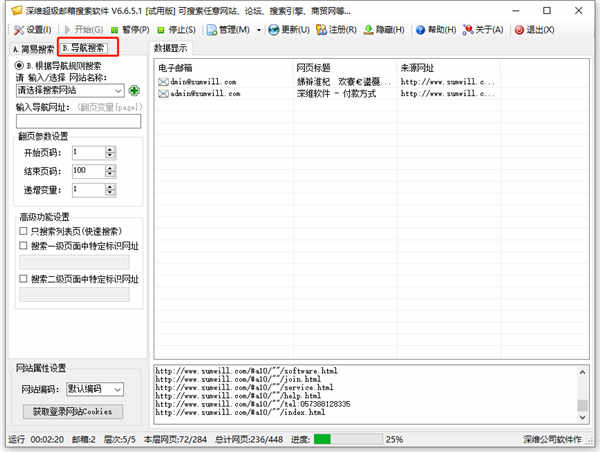Click the 隐藏(H) hide toolbar icon
600x452 pixels.
tap(368, 29)
